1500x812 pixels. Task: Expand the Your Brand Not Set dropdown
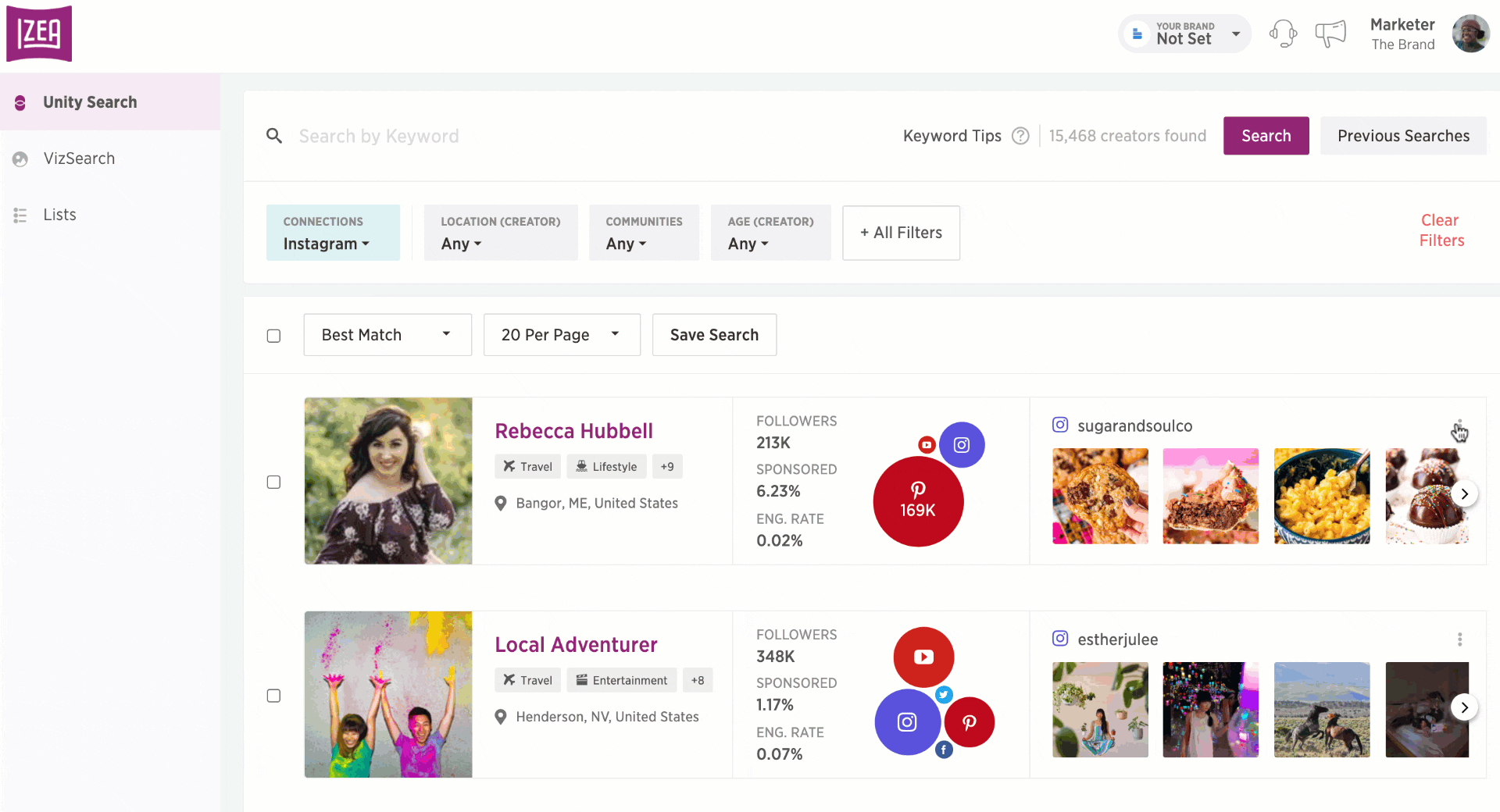tap(1184, 34)
